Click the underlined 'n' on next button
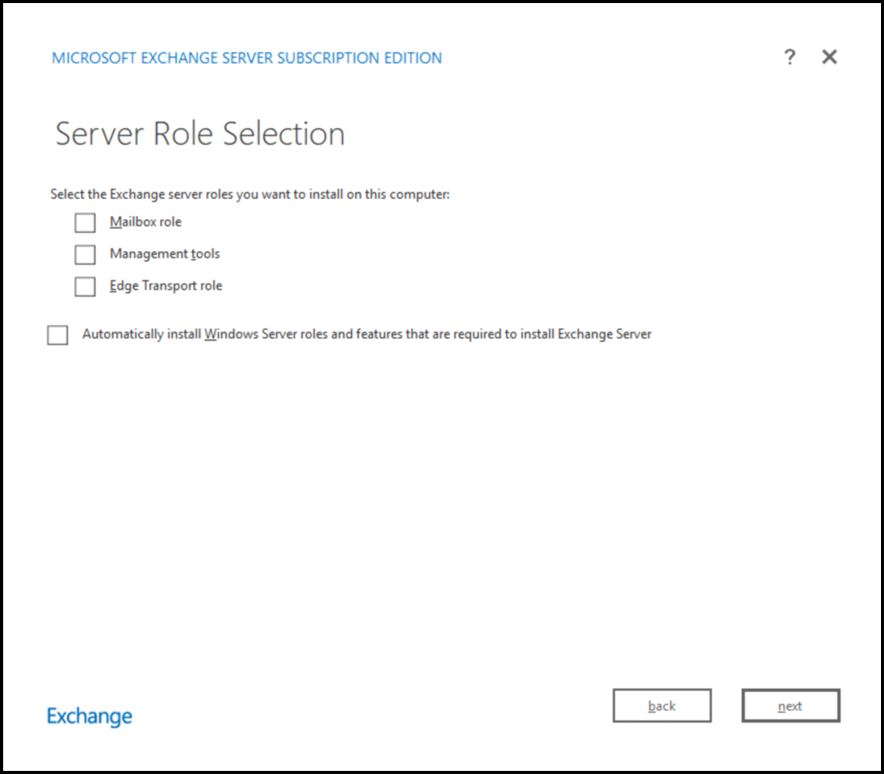 [x=781, y=707]
